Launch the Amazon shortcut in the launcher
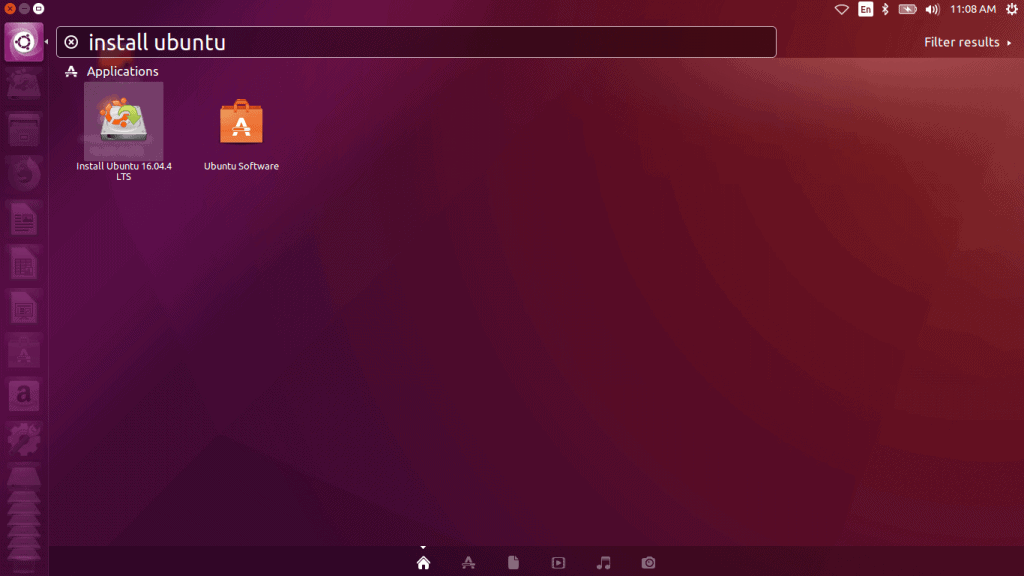 click(23, 395)
